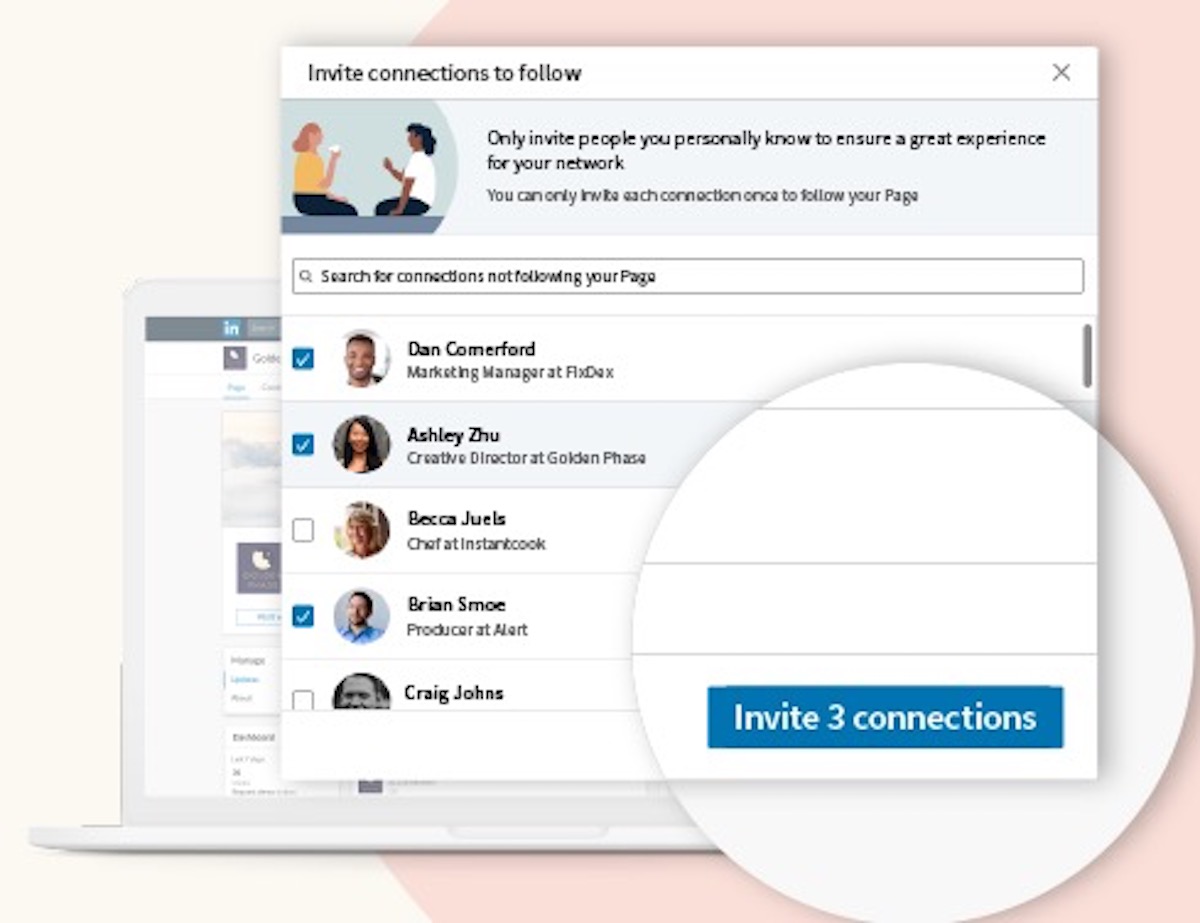Image resolution: width=1200 pixels, height=923 pixels.
Task: Click the magnifier icon in the connection search field
Action: (306, 276)
